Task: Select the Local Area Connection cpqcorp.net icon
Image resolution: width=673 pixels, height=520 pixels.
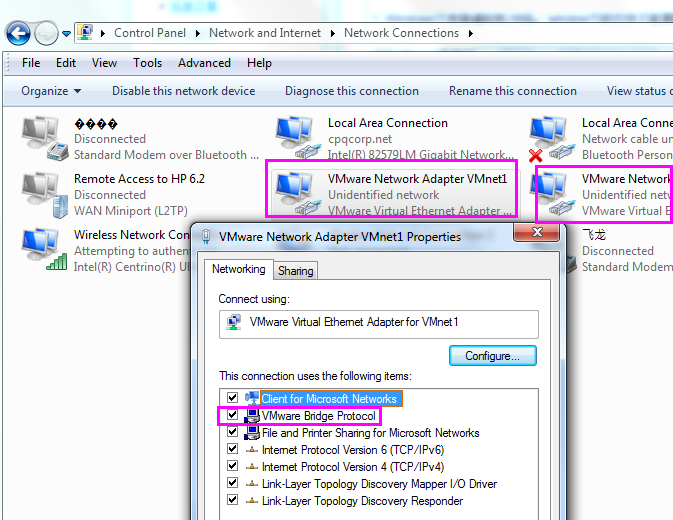Action: point(298,138)
